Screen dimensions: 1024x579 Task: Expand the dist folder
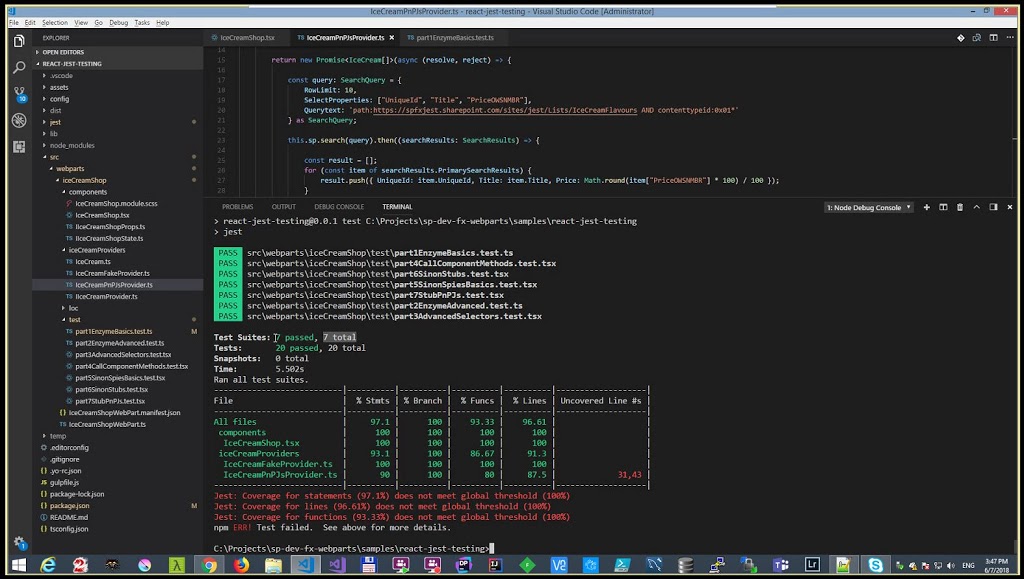[56, 111]
